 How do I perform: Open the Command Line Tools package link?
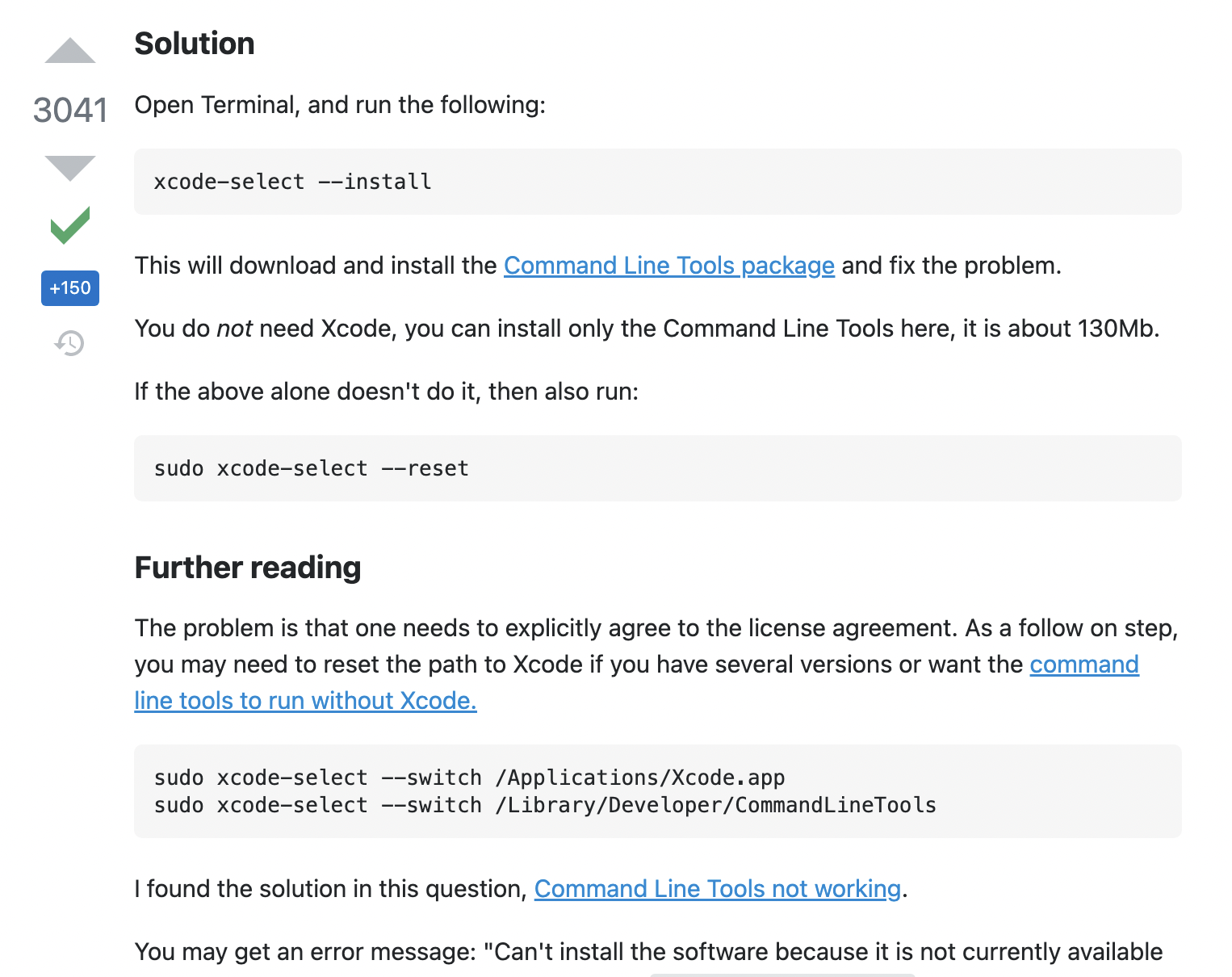pyautogui.click(x=669, y=266)
